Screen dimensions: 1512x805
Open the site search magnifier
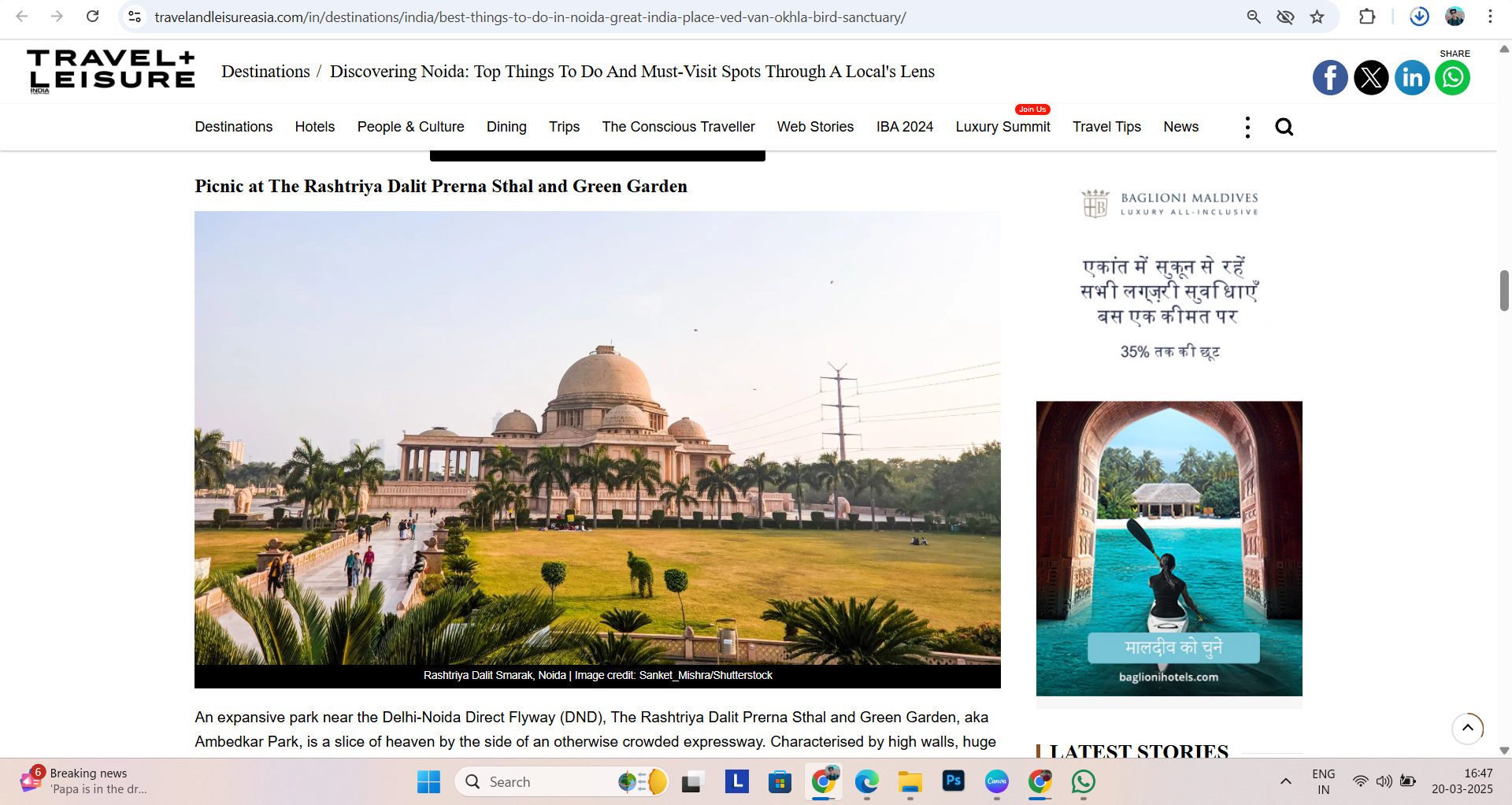point(1284,127)
